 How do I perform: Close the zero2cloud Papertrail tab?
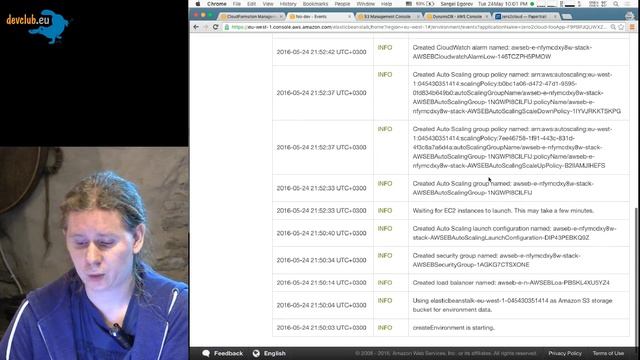point(555,16)
